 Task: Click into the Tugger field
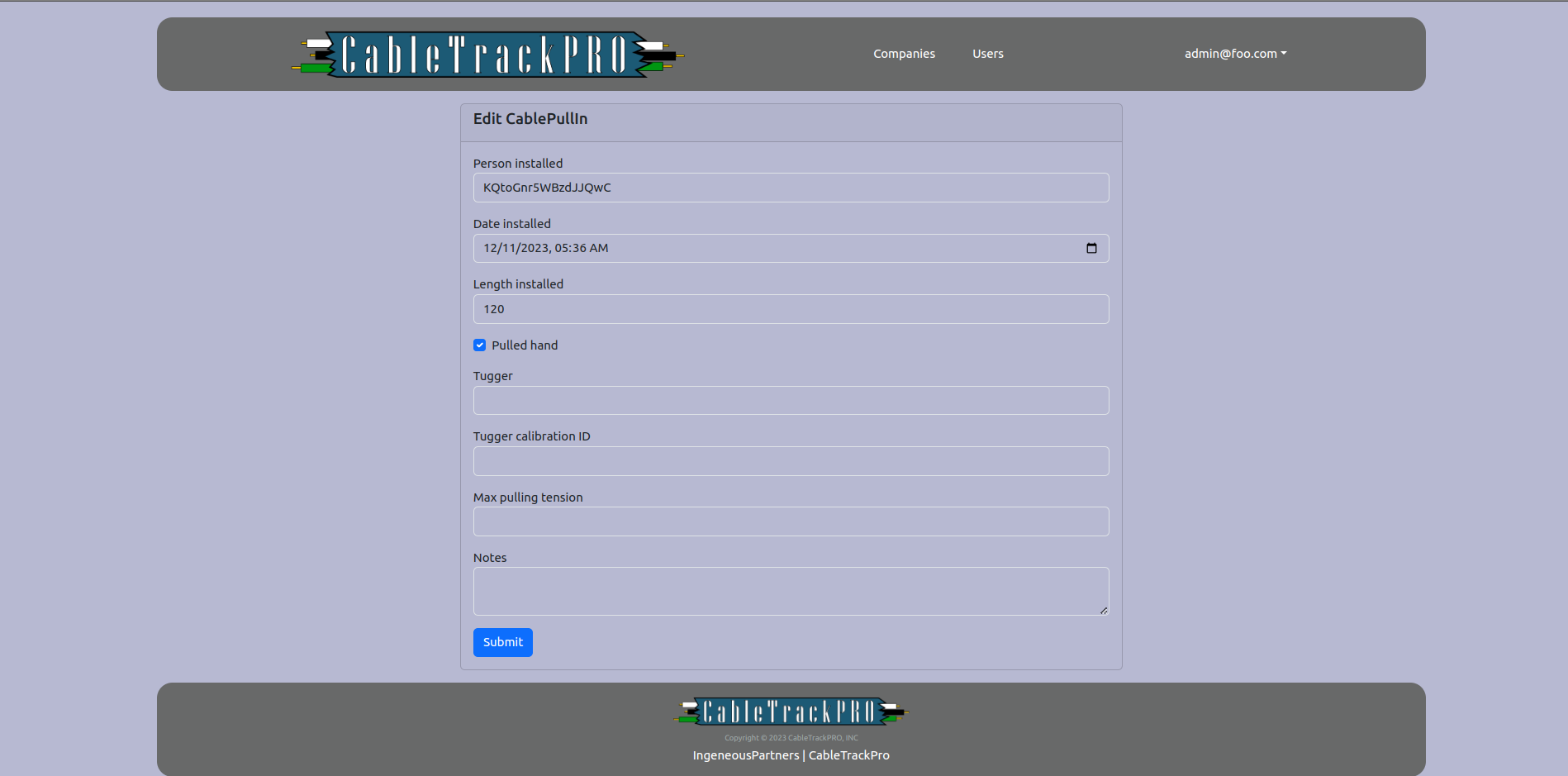tap(791, 401)
